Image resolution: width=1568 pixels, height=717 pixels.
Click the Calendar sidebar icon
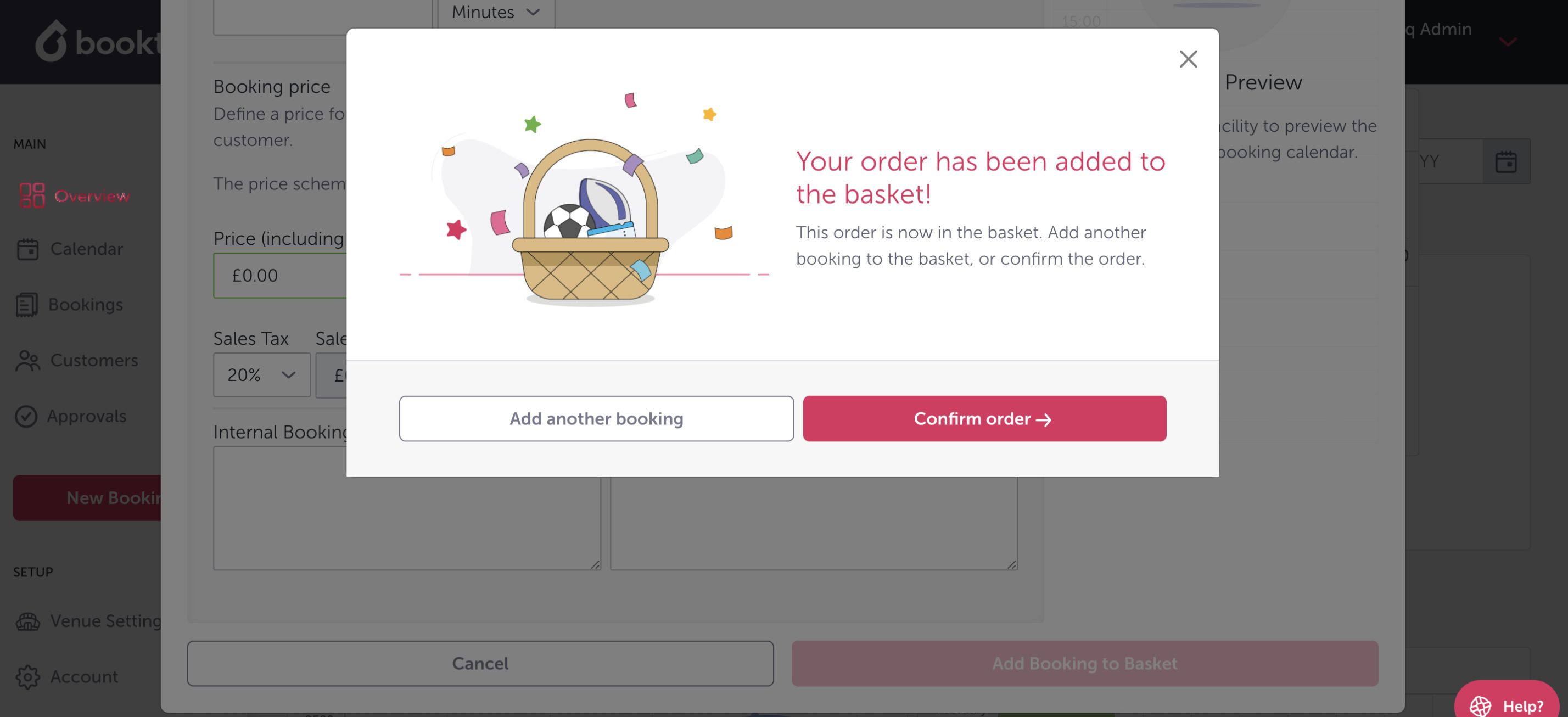27,249
